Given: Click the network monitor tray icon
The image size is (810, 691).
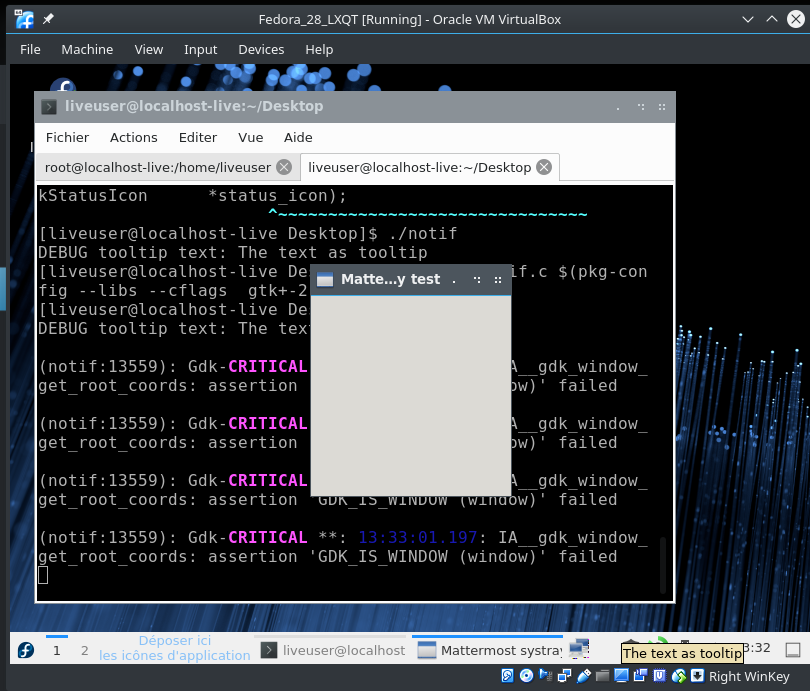Looking at the screenshot, I should tap(580, 649).
